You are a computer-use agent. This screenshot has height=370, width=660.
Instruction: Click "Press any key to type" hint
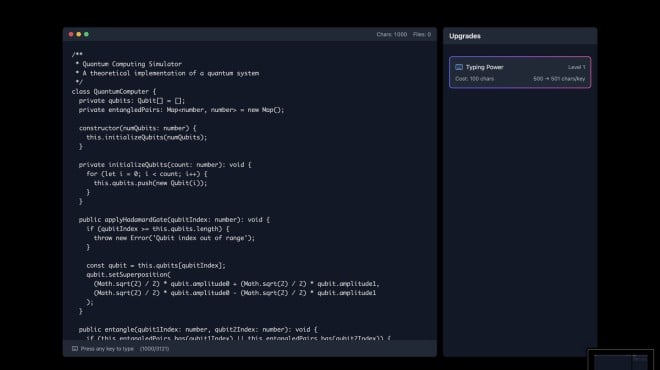(x=107, y=349)
